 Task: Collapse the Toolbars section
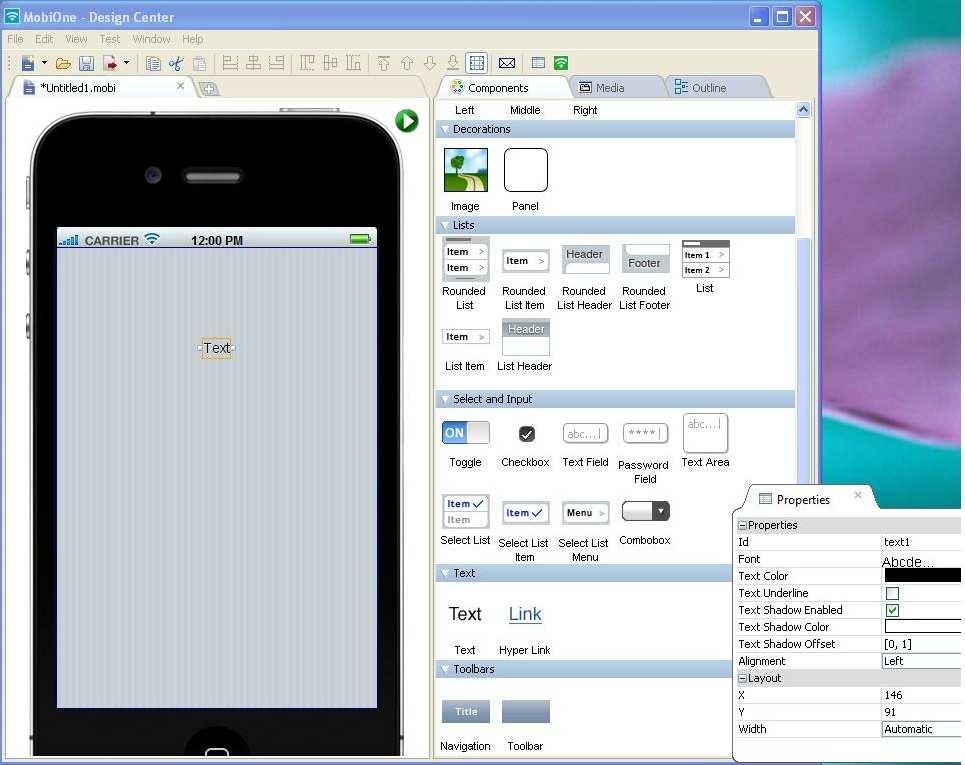point(446,669)
